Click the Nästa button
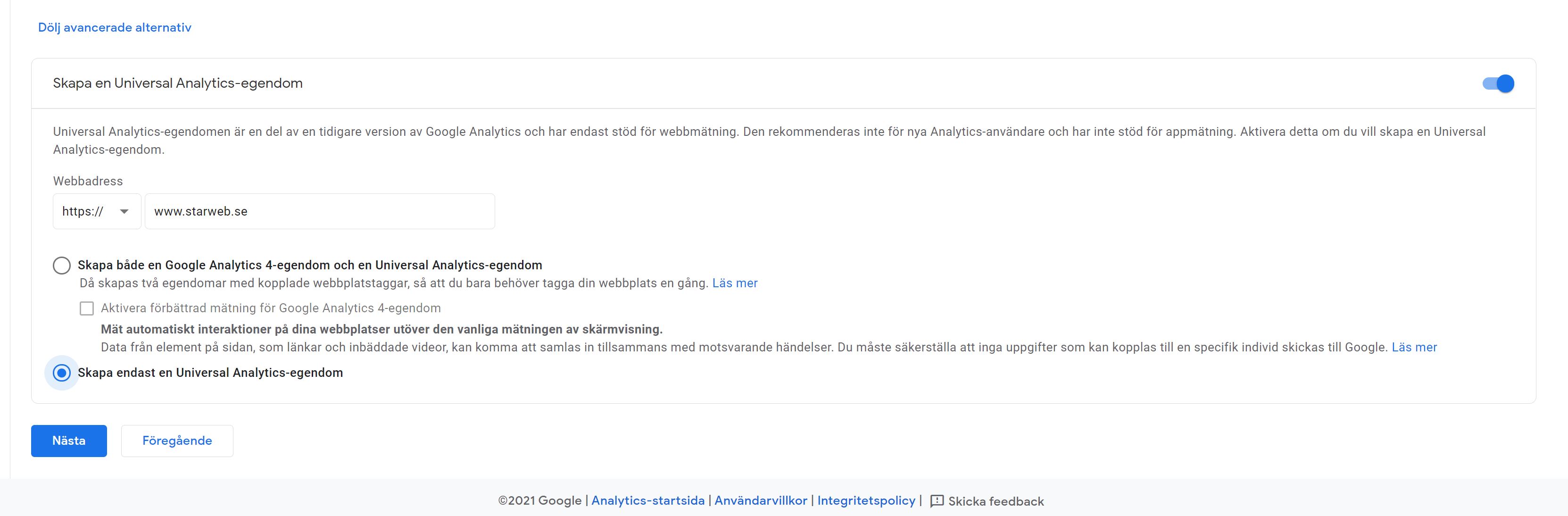Image resolution: width=1568 pixels, height=516 pixels. [69, 441]
